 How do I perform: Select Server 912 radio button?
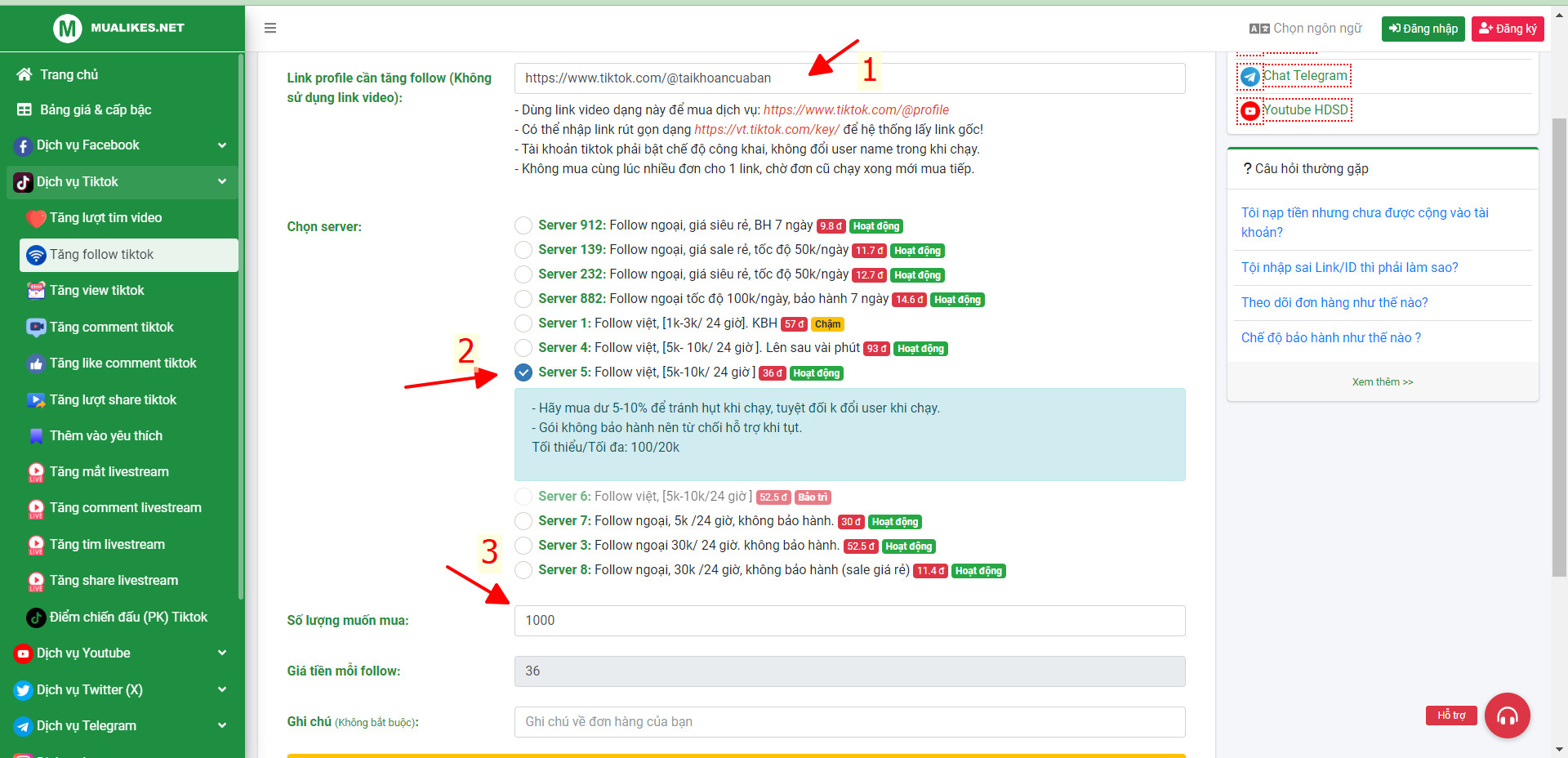point(523,225)
